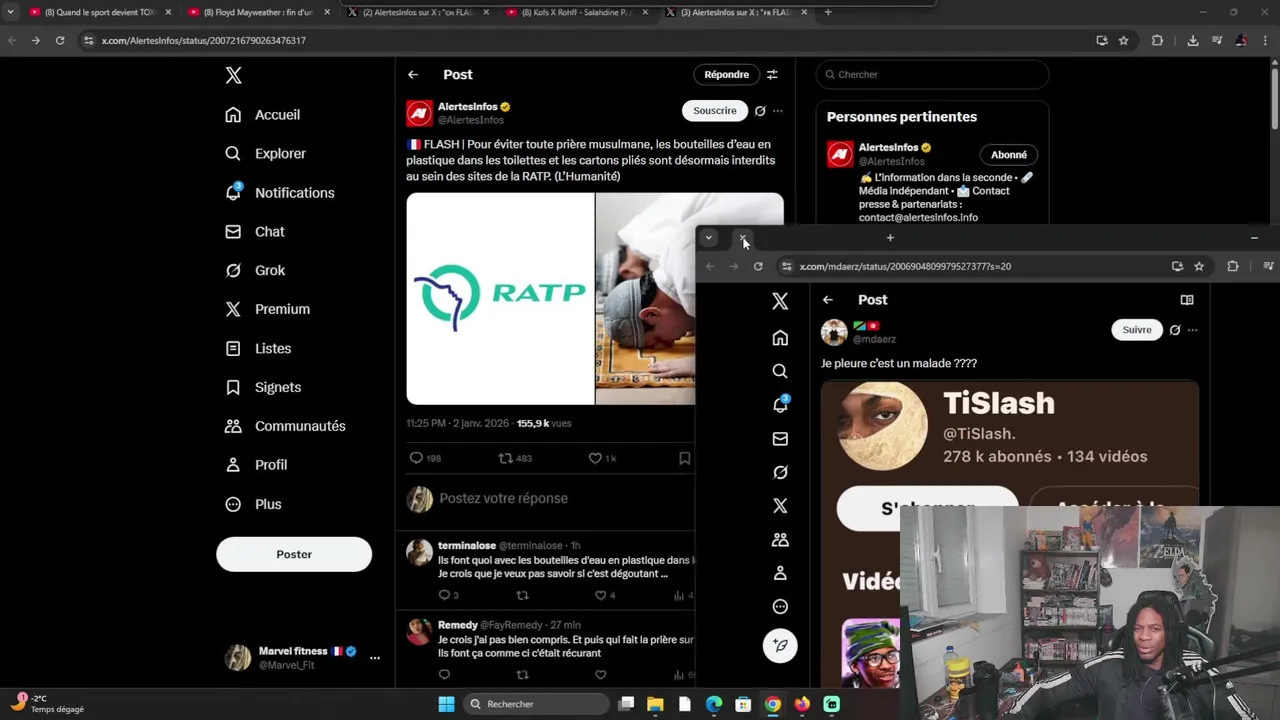Reload page in small Chrome window

[x=758, y=266]
